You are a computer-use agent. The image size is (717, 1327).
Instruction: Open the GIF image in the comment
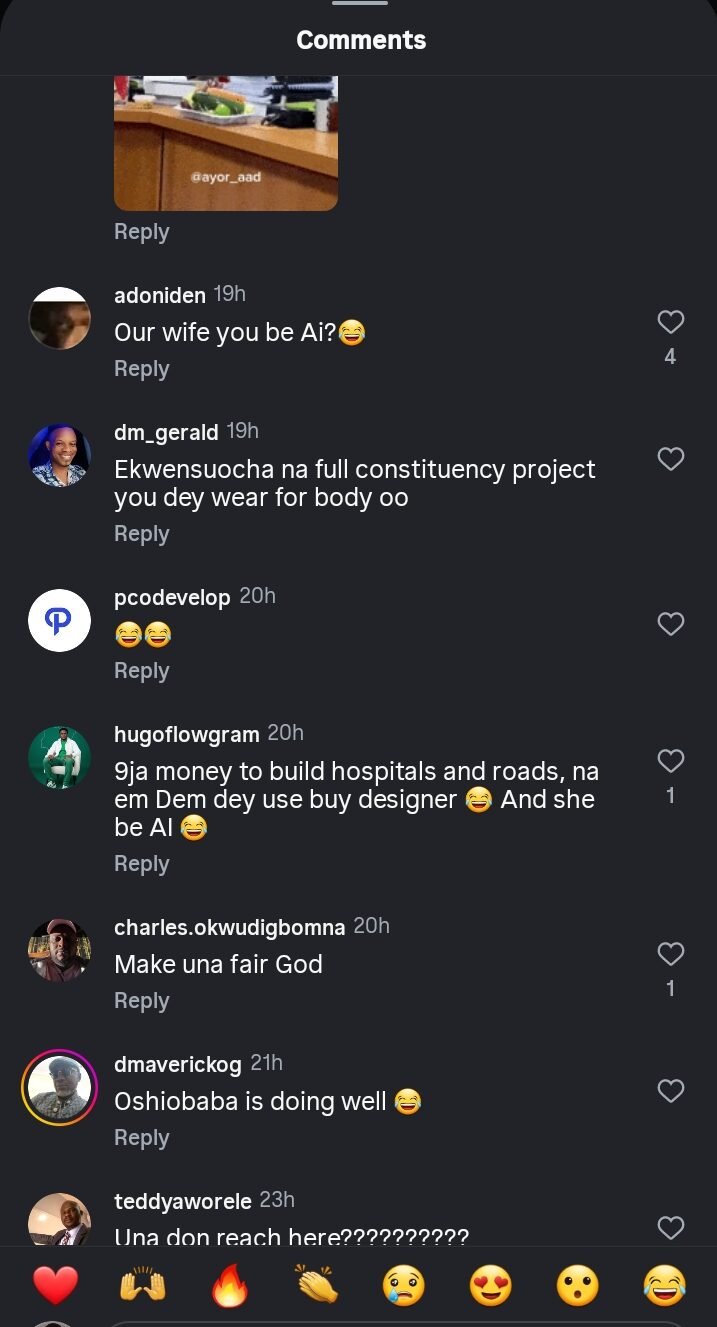225,143
